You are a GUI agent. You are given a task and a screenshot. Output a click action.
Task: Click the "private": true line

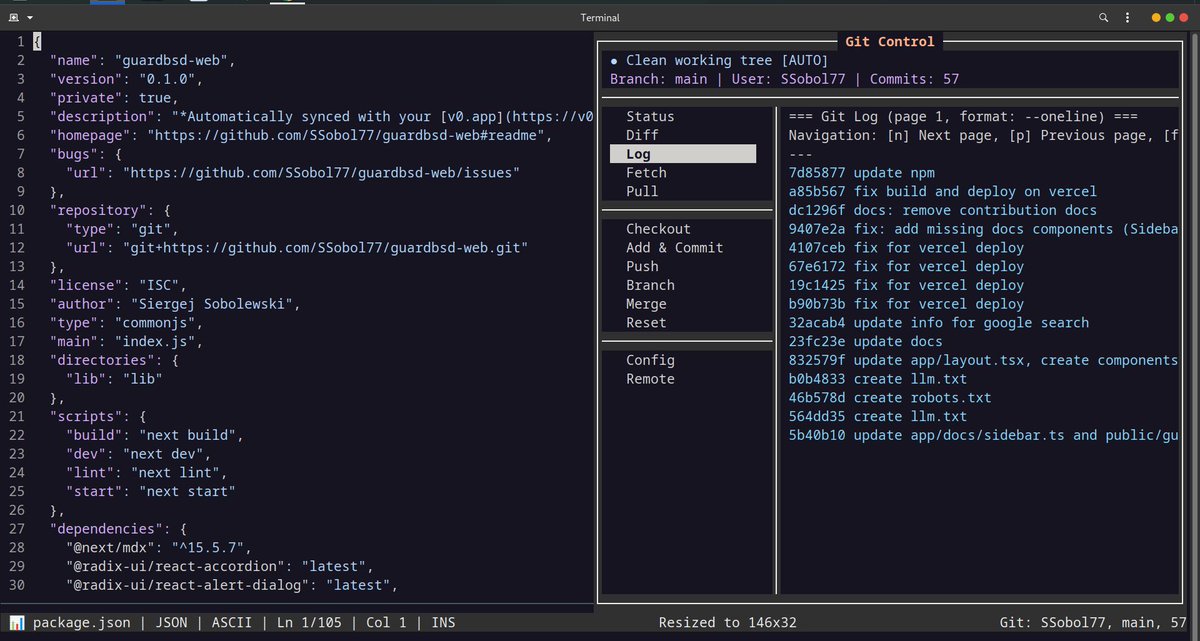[114, 98]
